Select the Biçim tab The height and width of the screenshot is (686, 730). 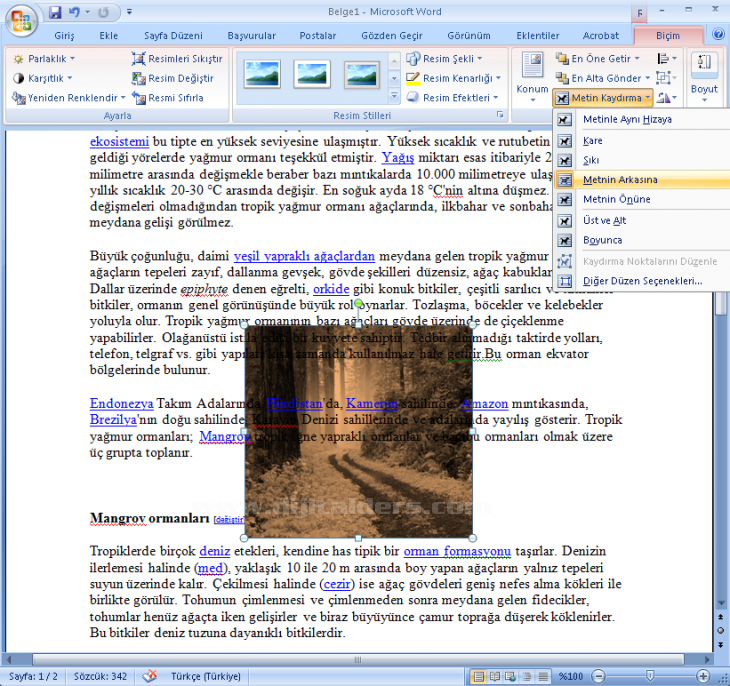coord(668,36)
